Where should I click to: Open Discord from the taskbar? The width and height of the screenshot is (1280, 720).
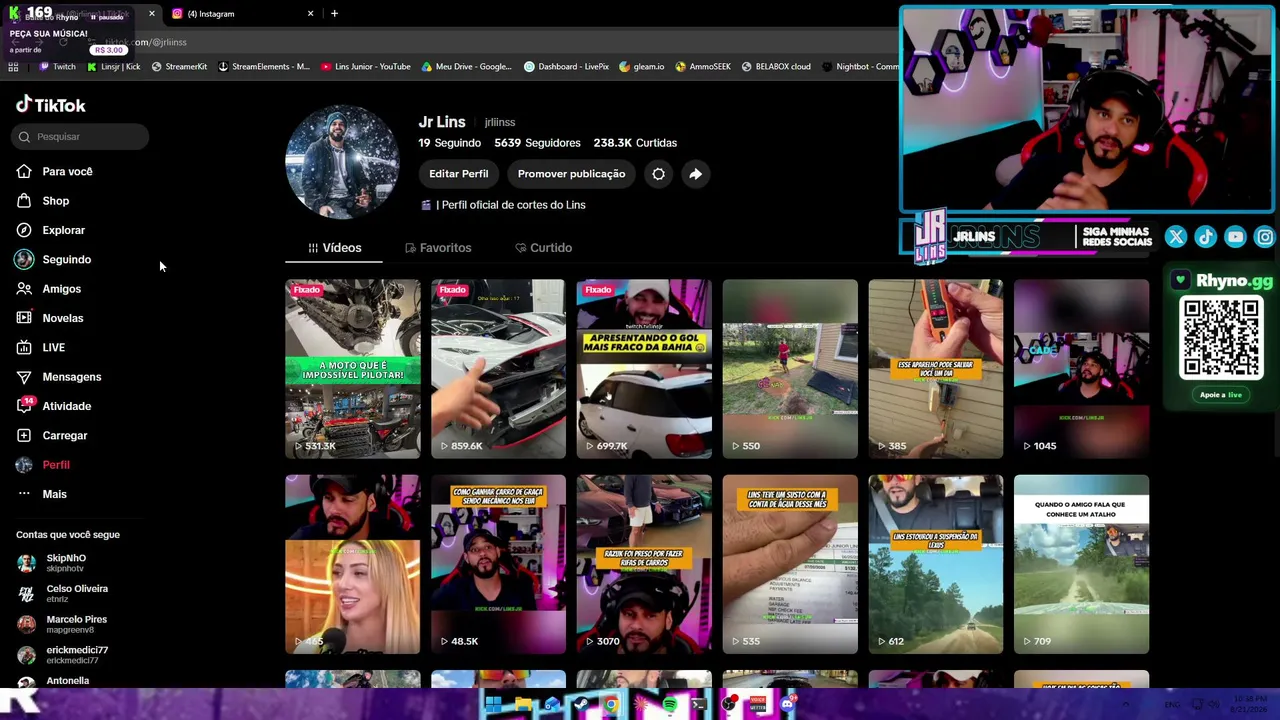point(787,705)
